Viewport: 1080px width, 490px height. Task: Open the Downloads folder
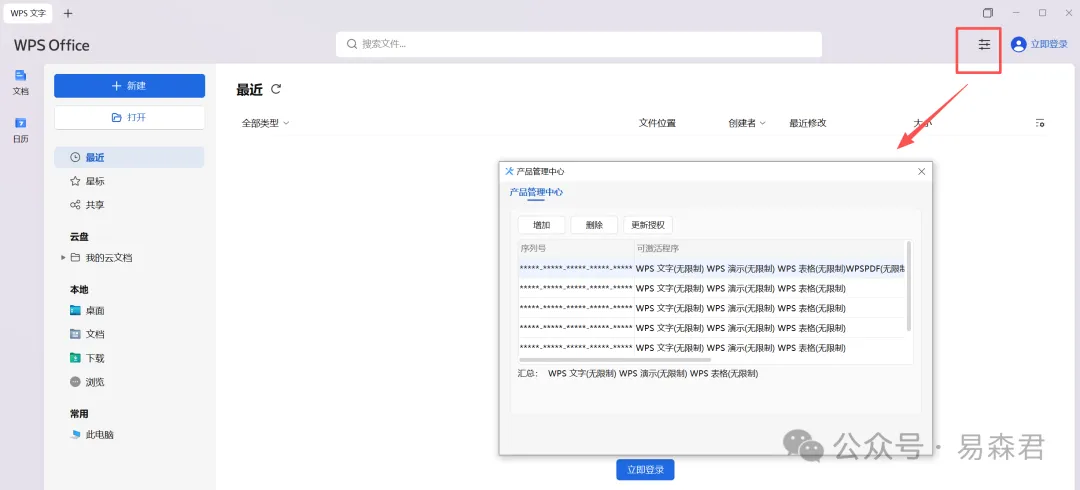click(x=87, y=358)
